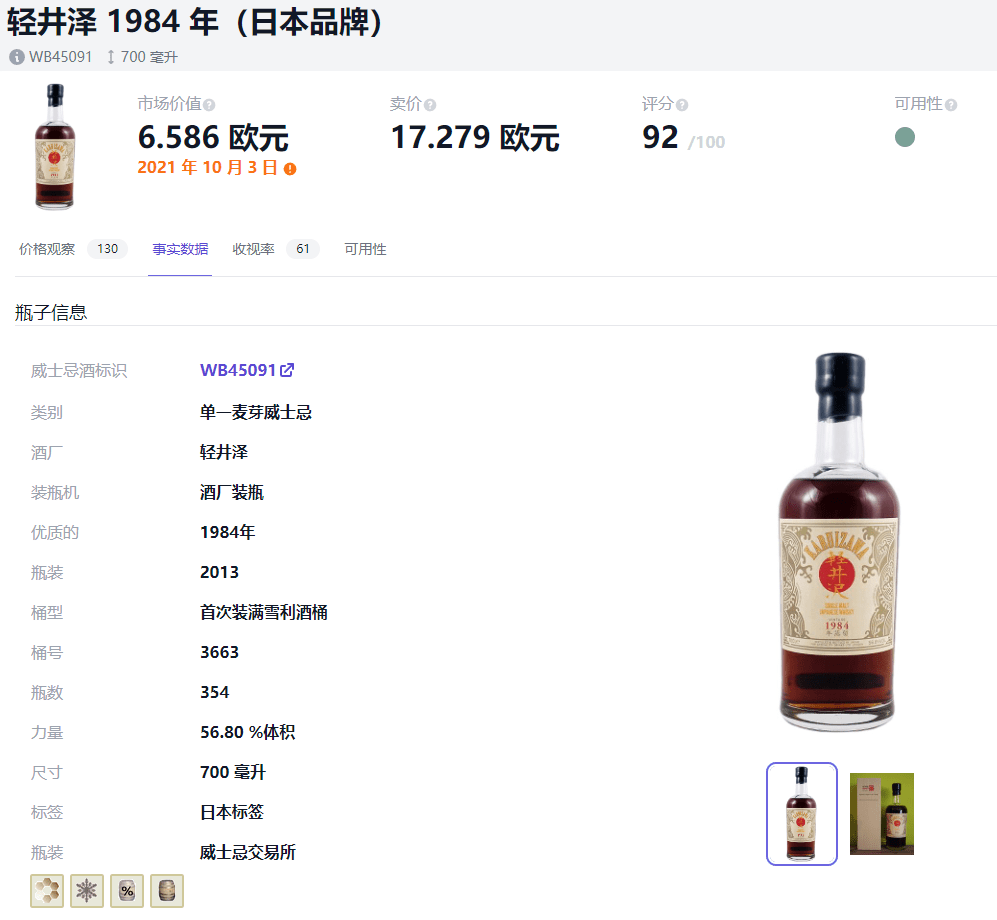Screen dimensions: 997x920
Task: Click the percent barrel cask-strength icon
Action: click(x=127, y=891)
